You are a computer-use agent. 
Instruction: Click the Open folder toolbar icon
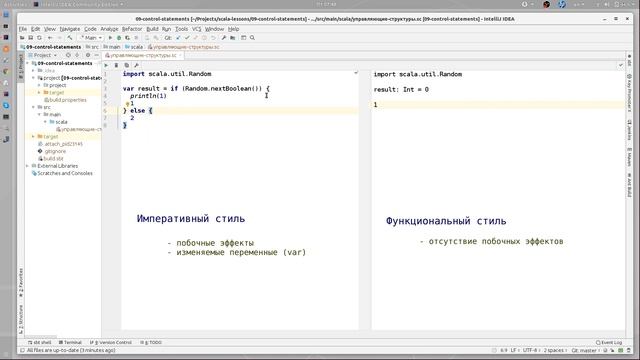coord(22,38)
